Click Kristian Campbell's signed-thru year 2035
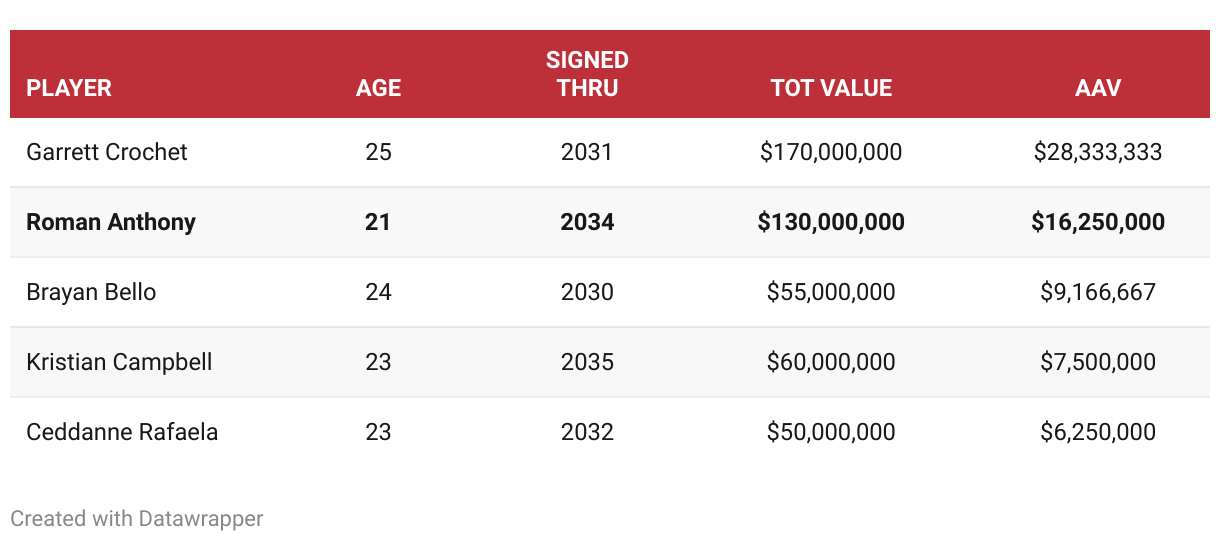Screen dimensions: 1220x542 (587, 362)
